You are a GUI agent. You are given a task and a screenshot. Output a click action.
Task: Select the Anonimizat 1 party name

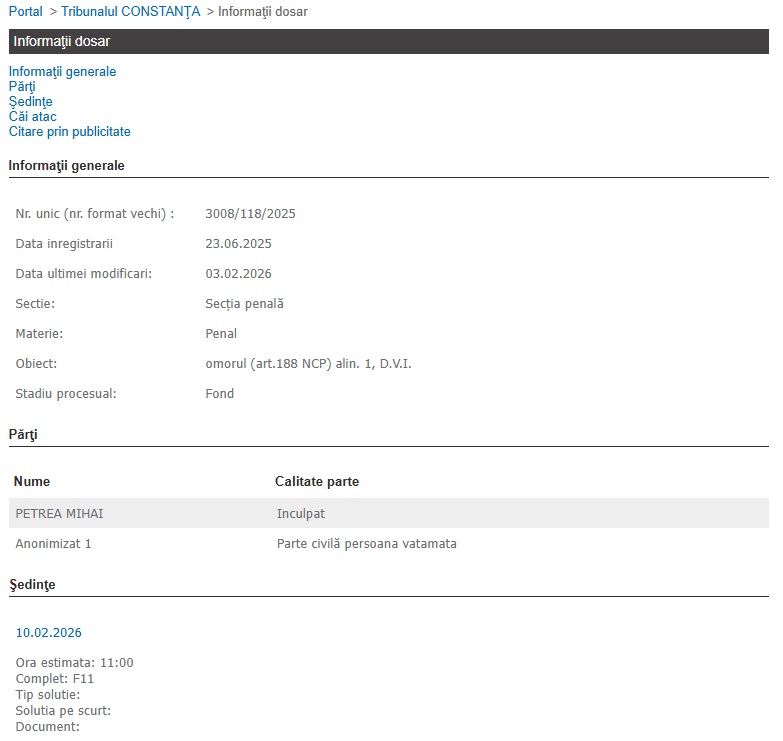tap(53, 544)
